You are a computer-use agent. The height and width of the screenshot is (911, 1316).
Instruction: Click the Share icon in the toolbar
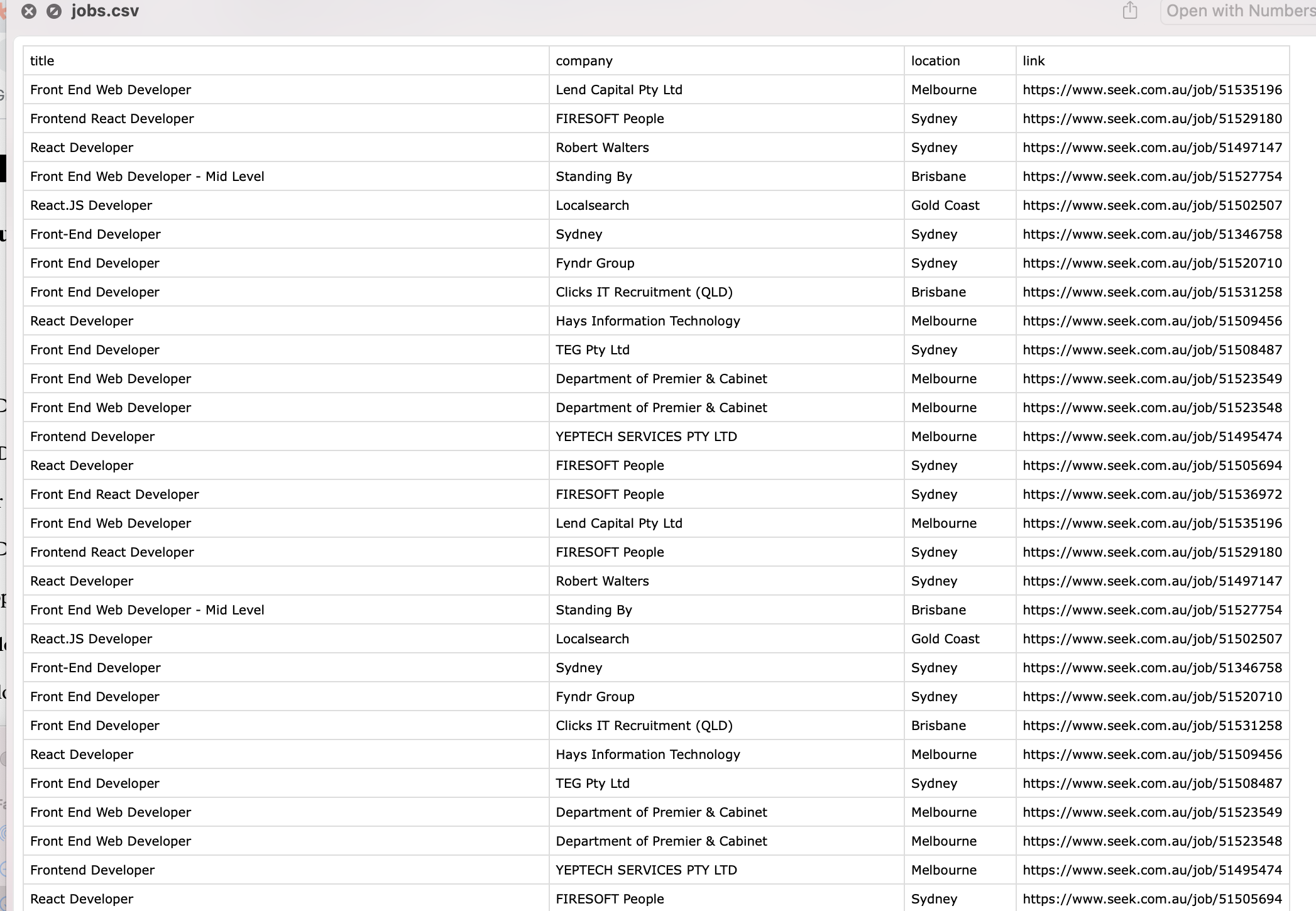pos(1131,10)
